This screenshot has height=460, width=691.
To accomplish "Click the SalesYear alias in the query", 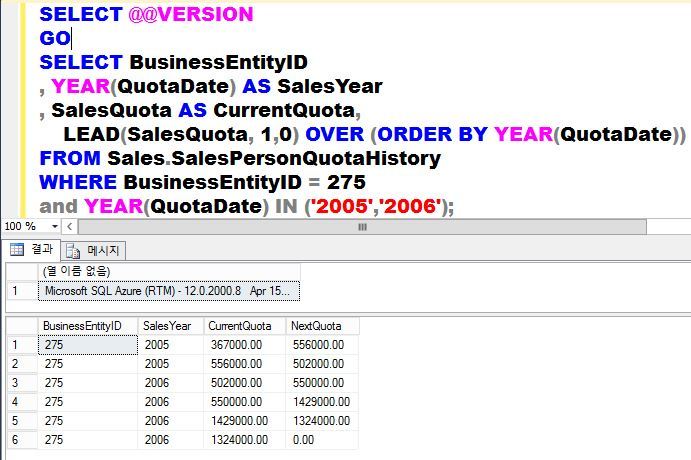I will (330, 86).
